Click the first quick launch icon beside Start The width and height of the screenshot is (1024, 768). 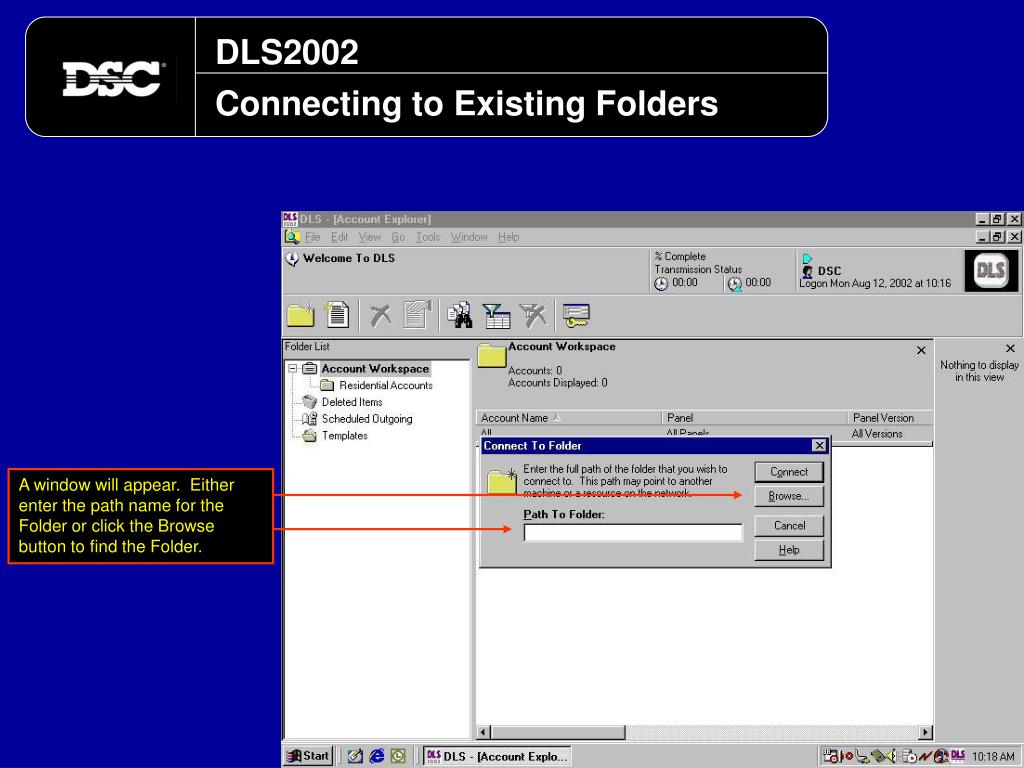tap(355, 756)
